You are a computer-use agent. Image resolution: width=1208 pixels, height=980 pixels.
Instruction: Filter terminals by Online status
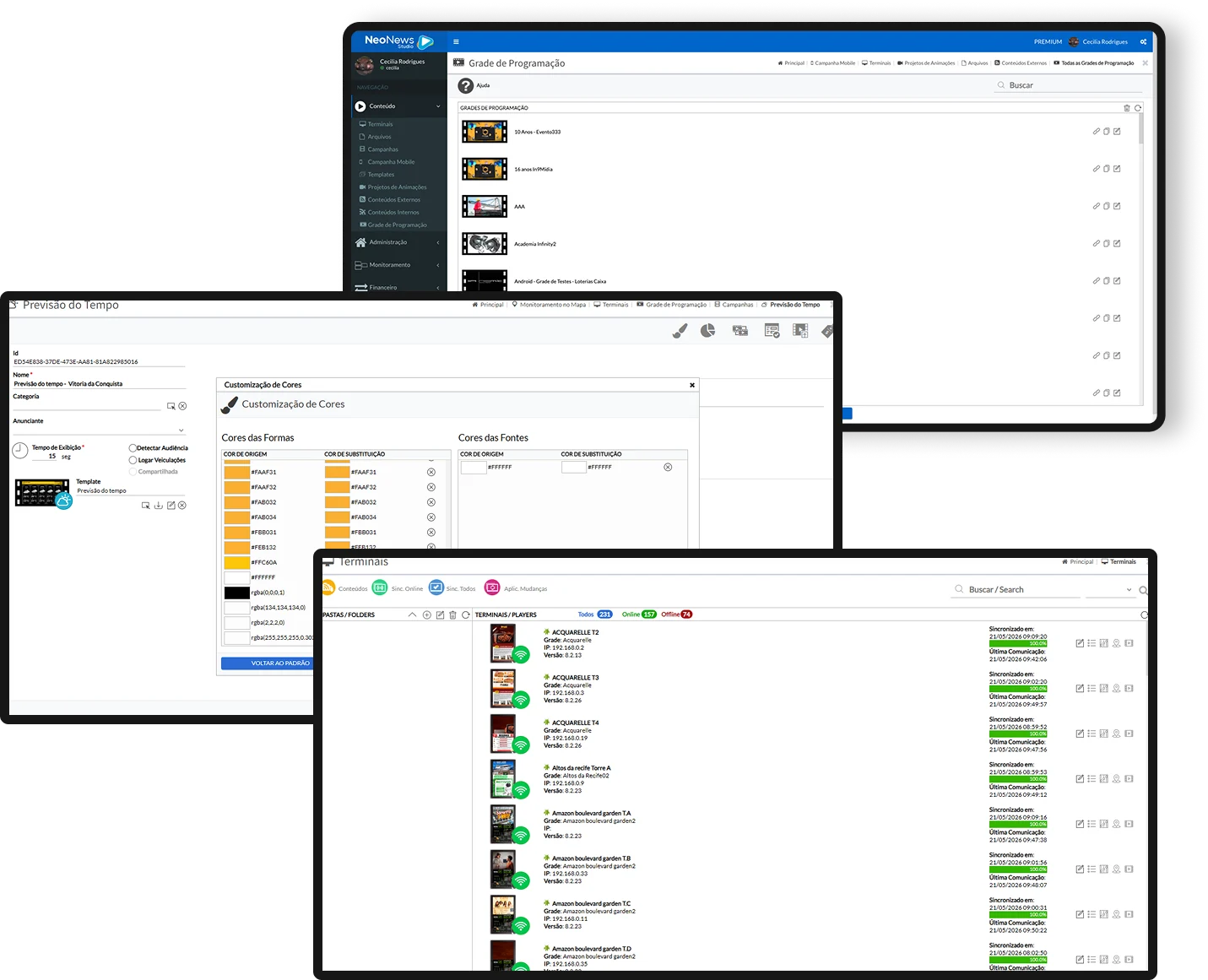pyautogui.click(x=639, y=615)
